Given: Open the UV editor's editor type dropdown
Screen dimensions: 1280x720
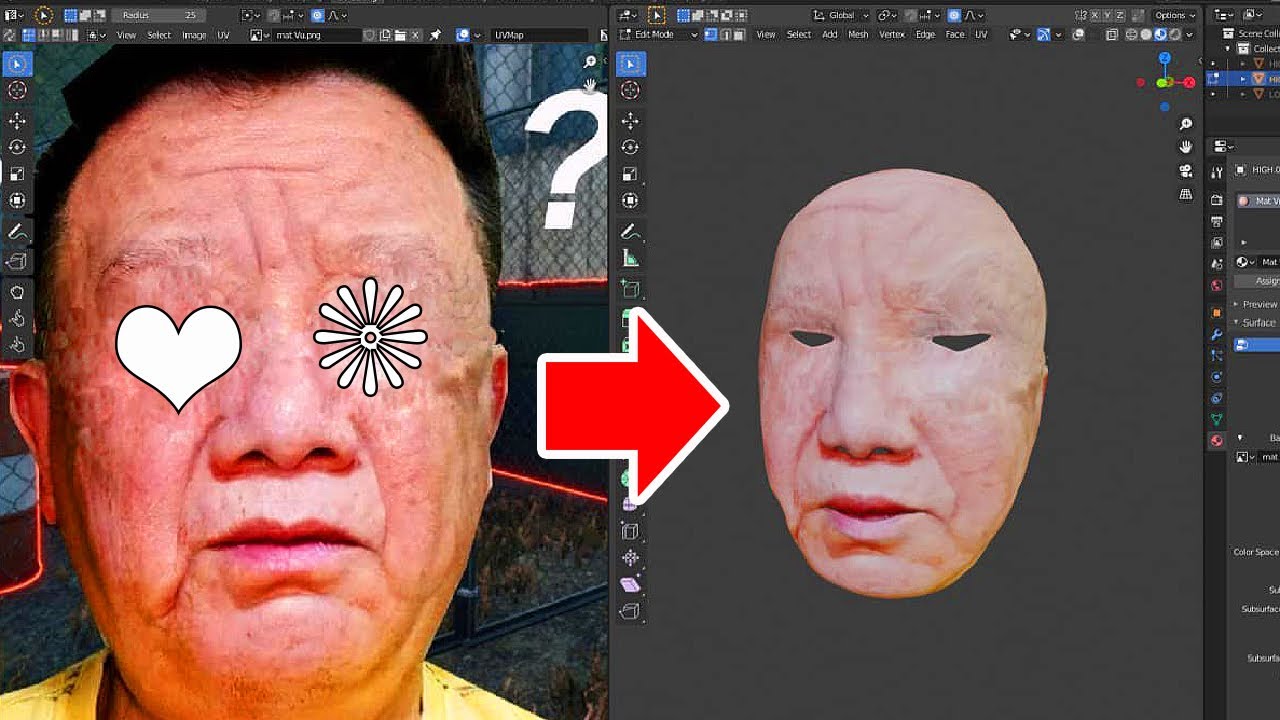Looking at the screenshot, I should [15, 16].
